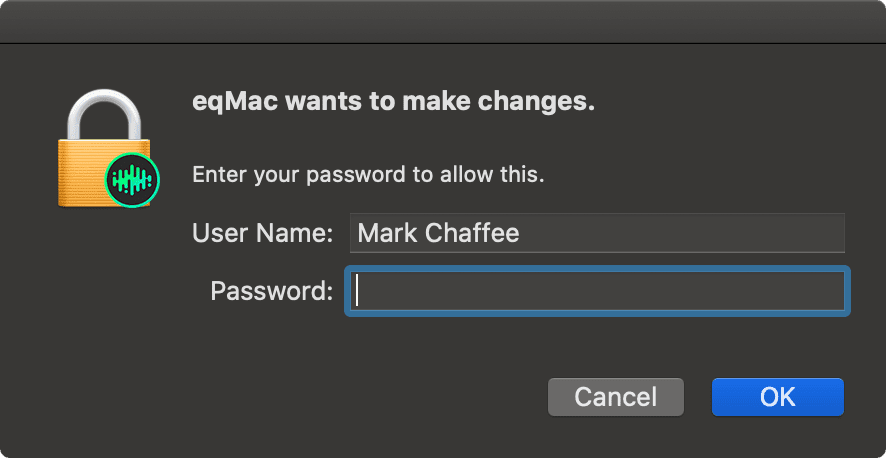This screenshot has width=886, height=458.
Task: Click the "eqMac wants to make changes." heading
Action: click(393, 102)
